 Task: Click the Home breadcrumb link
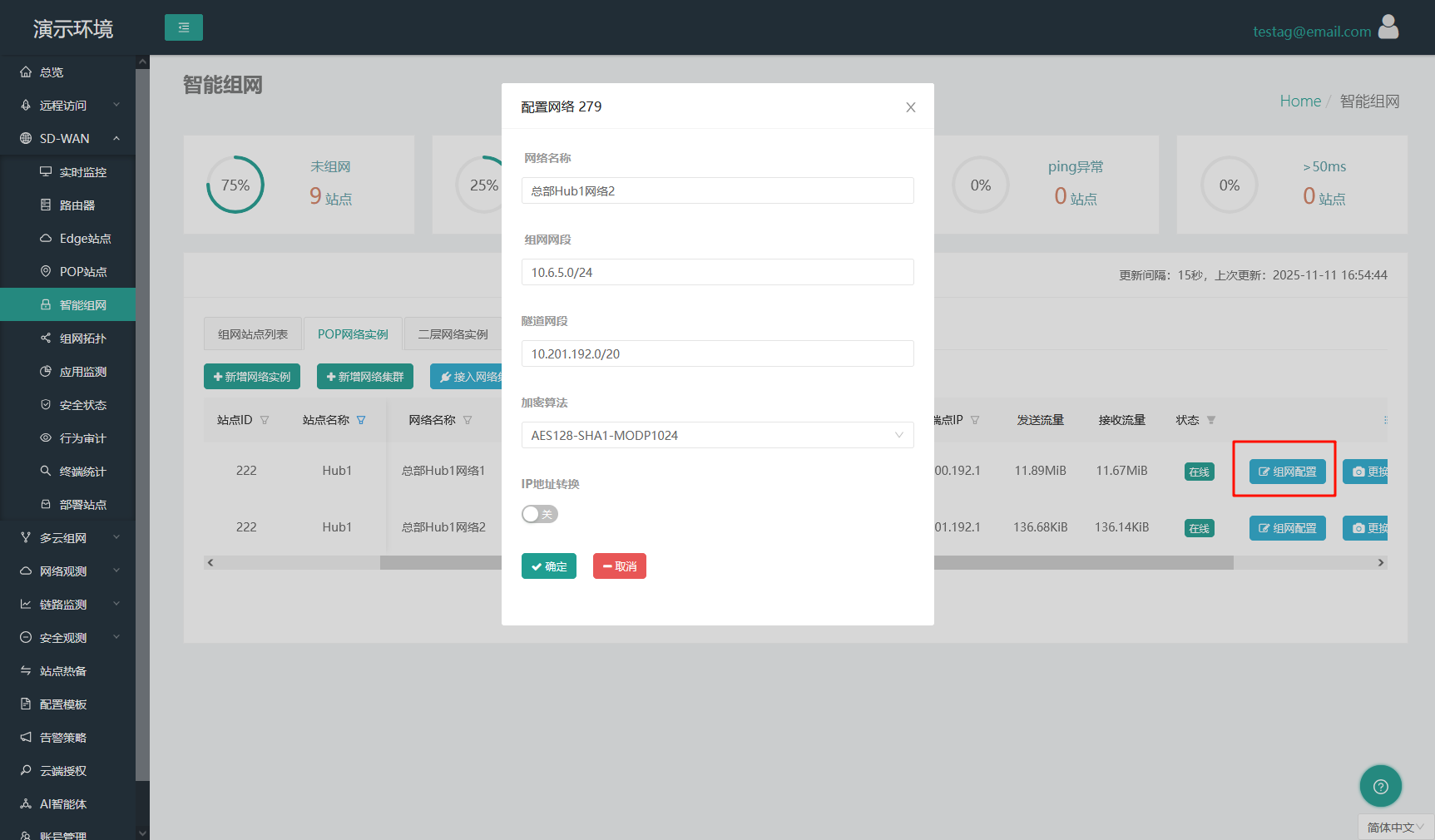(x=1300, y=101)
